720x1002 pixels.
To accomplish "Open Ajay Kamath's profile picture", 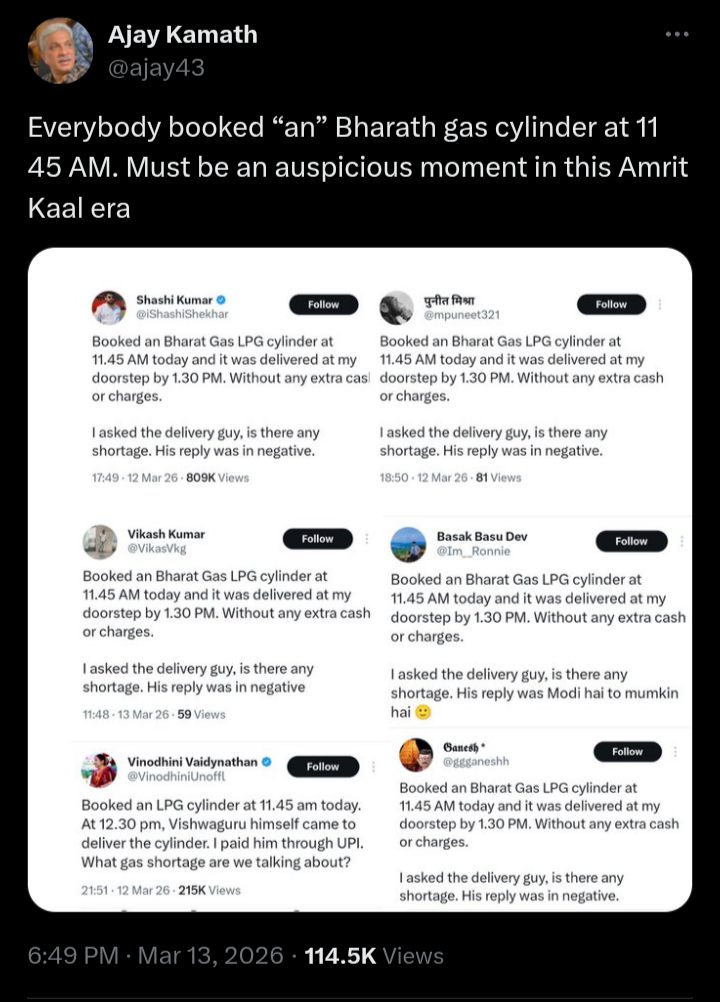I will 60,51.
